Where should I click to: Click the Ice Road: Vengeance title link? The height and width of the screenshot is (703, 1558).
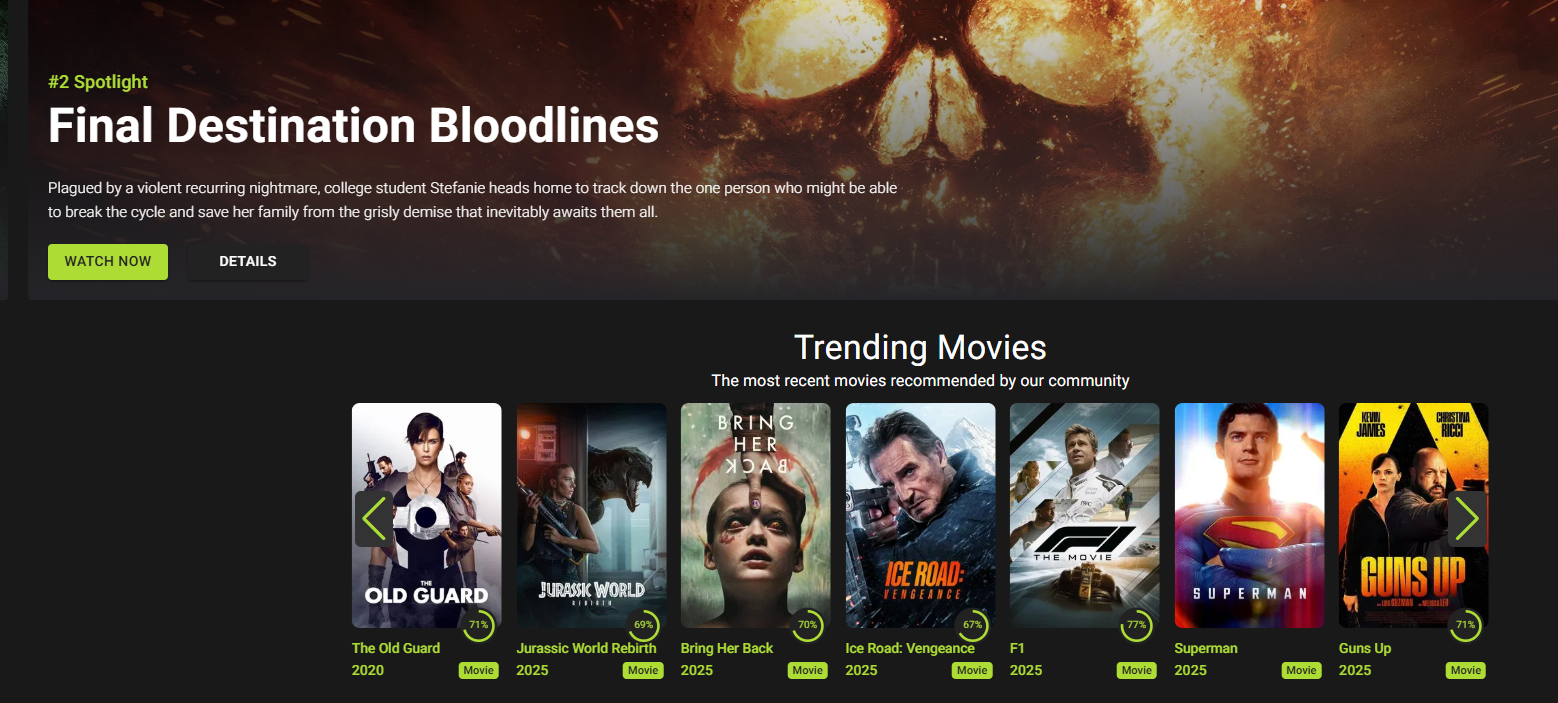click(x=910, y=648)
